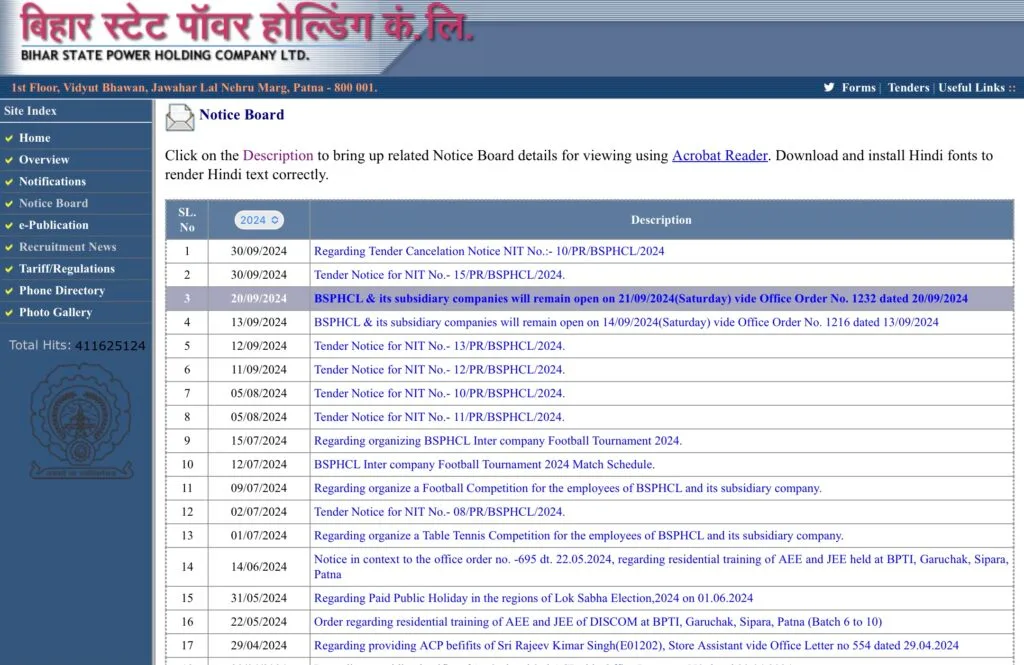Open Recruitment News in Site Index

click(67, 247)
